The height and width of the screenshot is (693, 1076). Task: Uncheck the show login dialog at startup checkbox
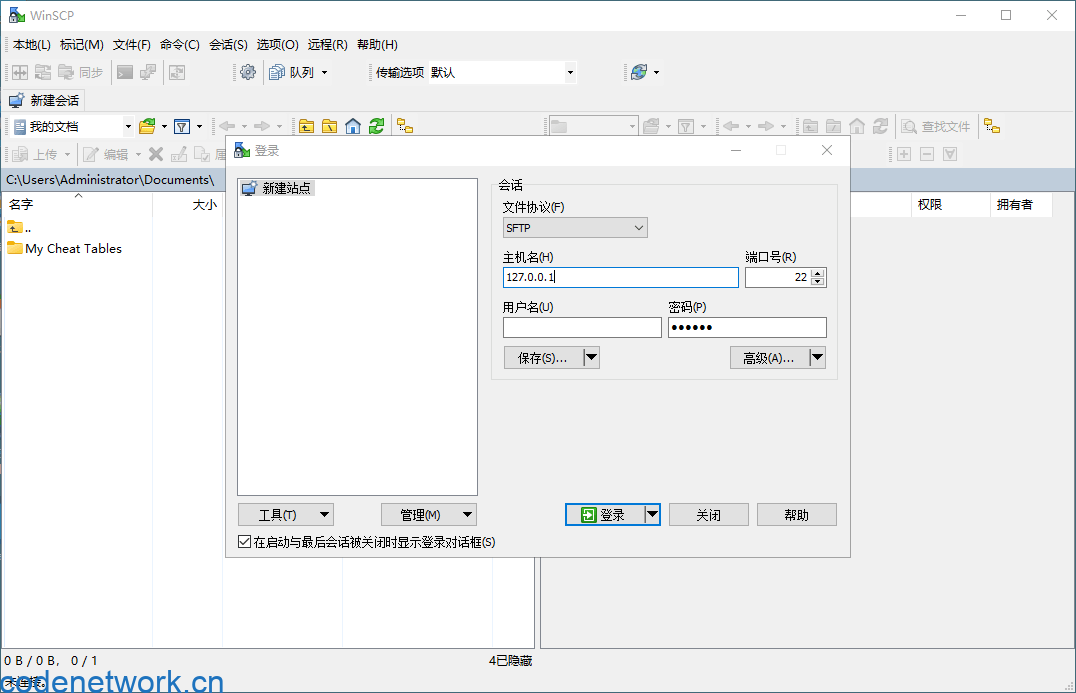(243, 542)
